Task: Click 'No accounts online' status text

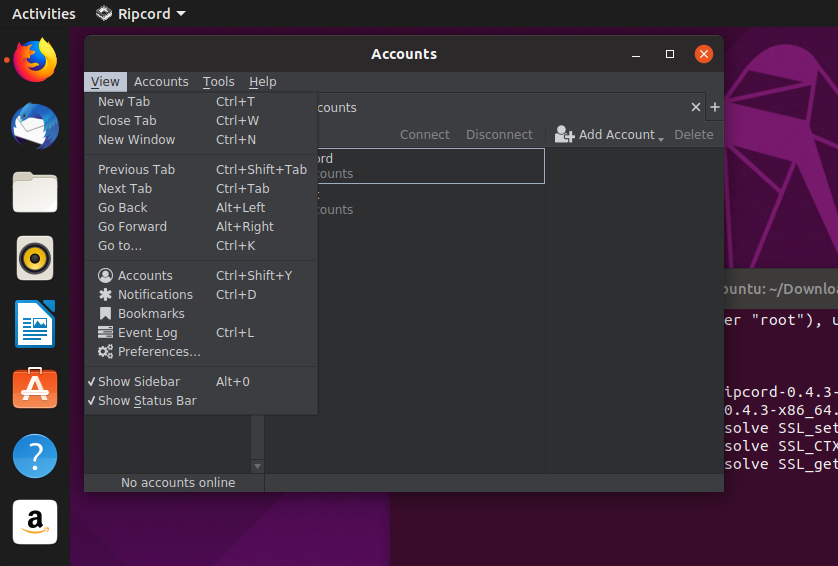Action: (x=178, y=483)
